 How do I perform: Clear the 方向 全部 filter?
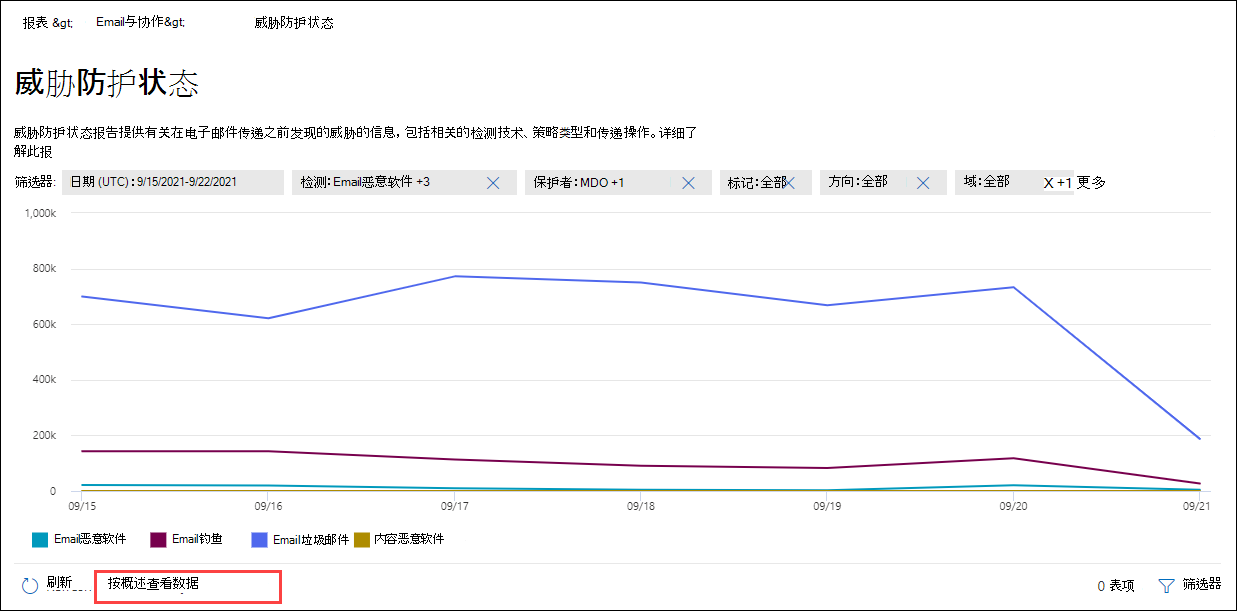coord(923,183)
